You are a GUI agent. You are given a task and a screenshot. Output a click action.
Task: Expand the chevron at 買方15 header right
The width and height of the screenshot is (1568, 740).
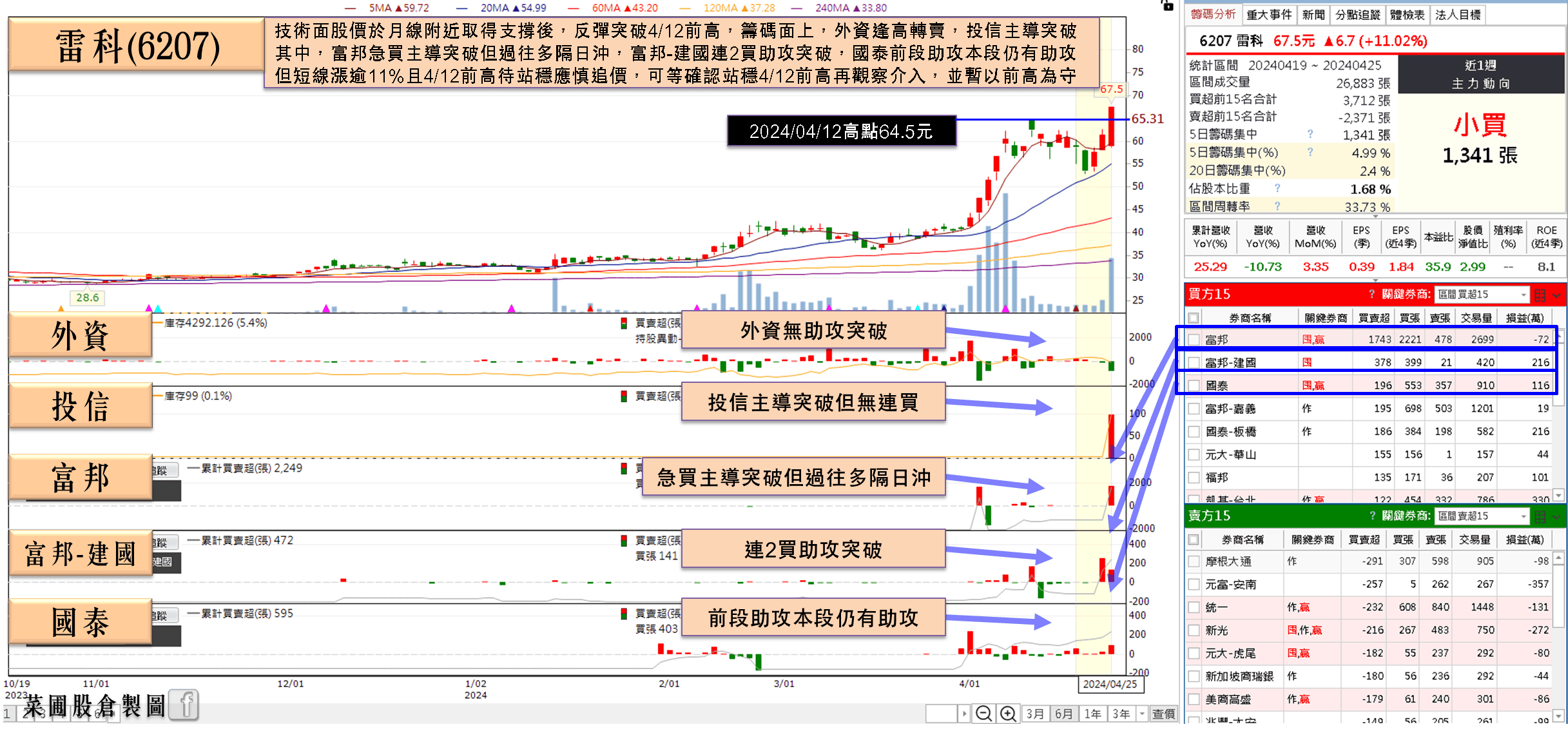click(1556, 295)
